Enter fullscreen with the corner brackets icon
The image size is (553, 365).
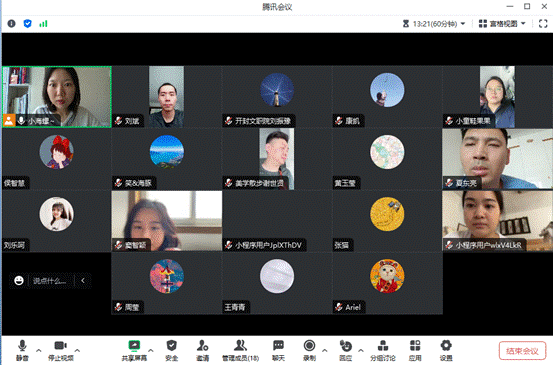coord(543,24)
